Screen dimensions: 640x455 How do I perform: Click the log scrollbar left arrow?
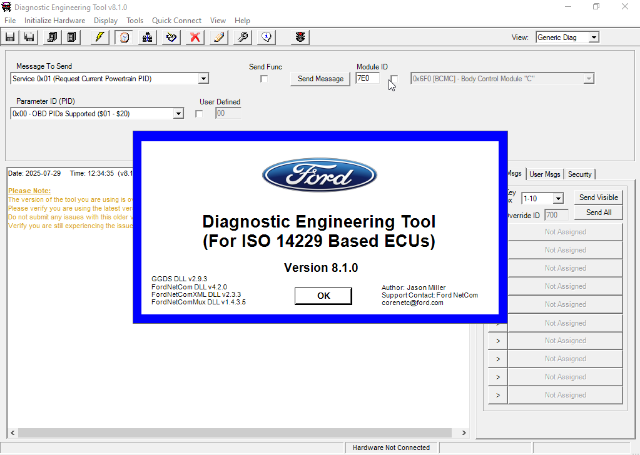13,433
